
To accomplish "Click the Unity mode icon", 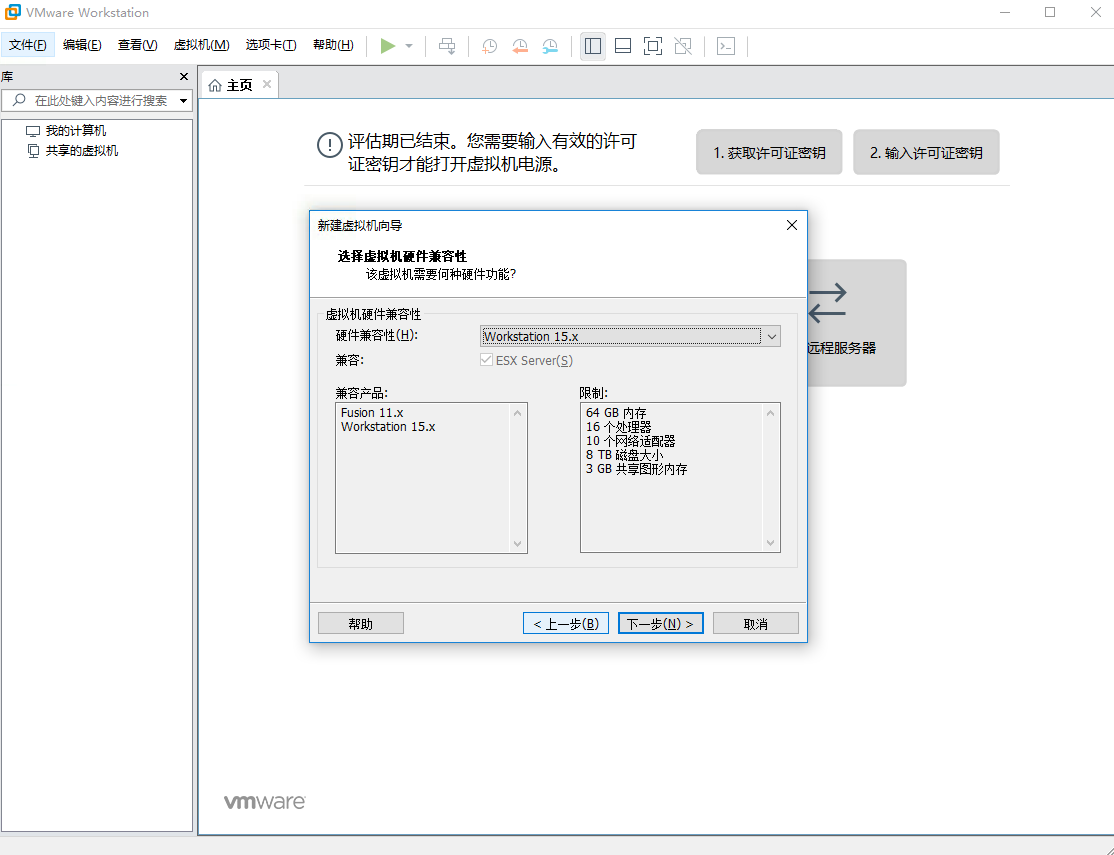I will tap(683, 45).
